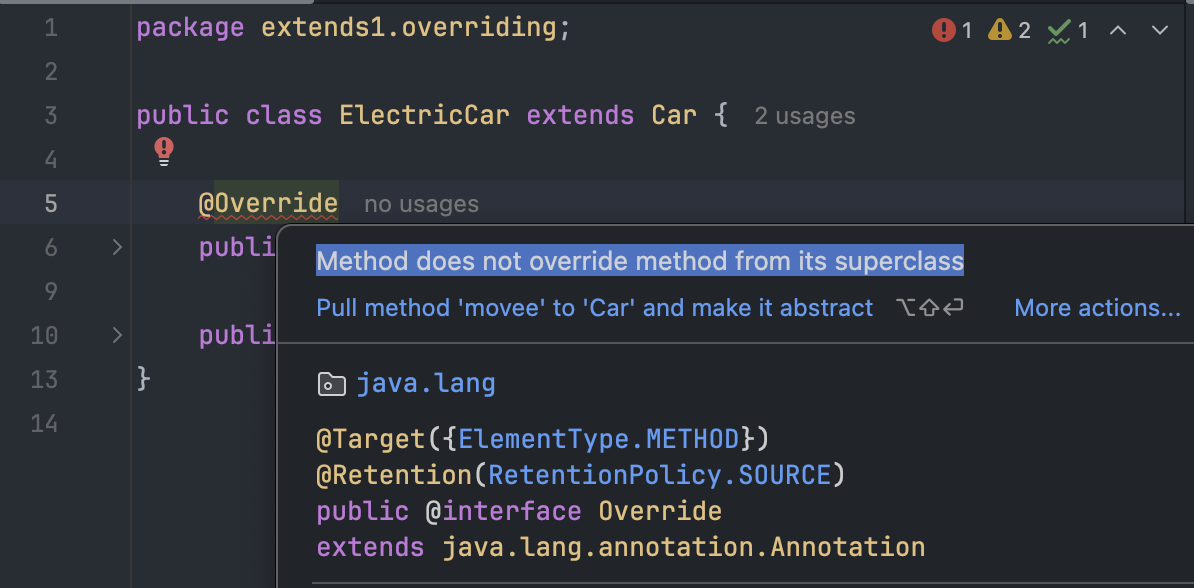
Task: Click the 'no usages' inlay hint
Action: [421, 204]
